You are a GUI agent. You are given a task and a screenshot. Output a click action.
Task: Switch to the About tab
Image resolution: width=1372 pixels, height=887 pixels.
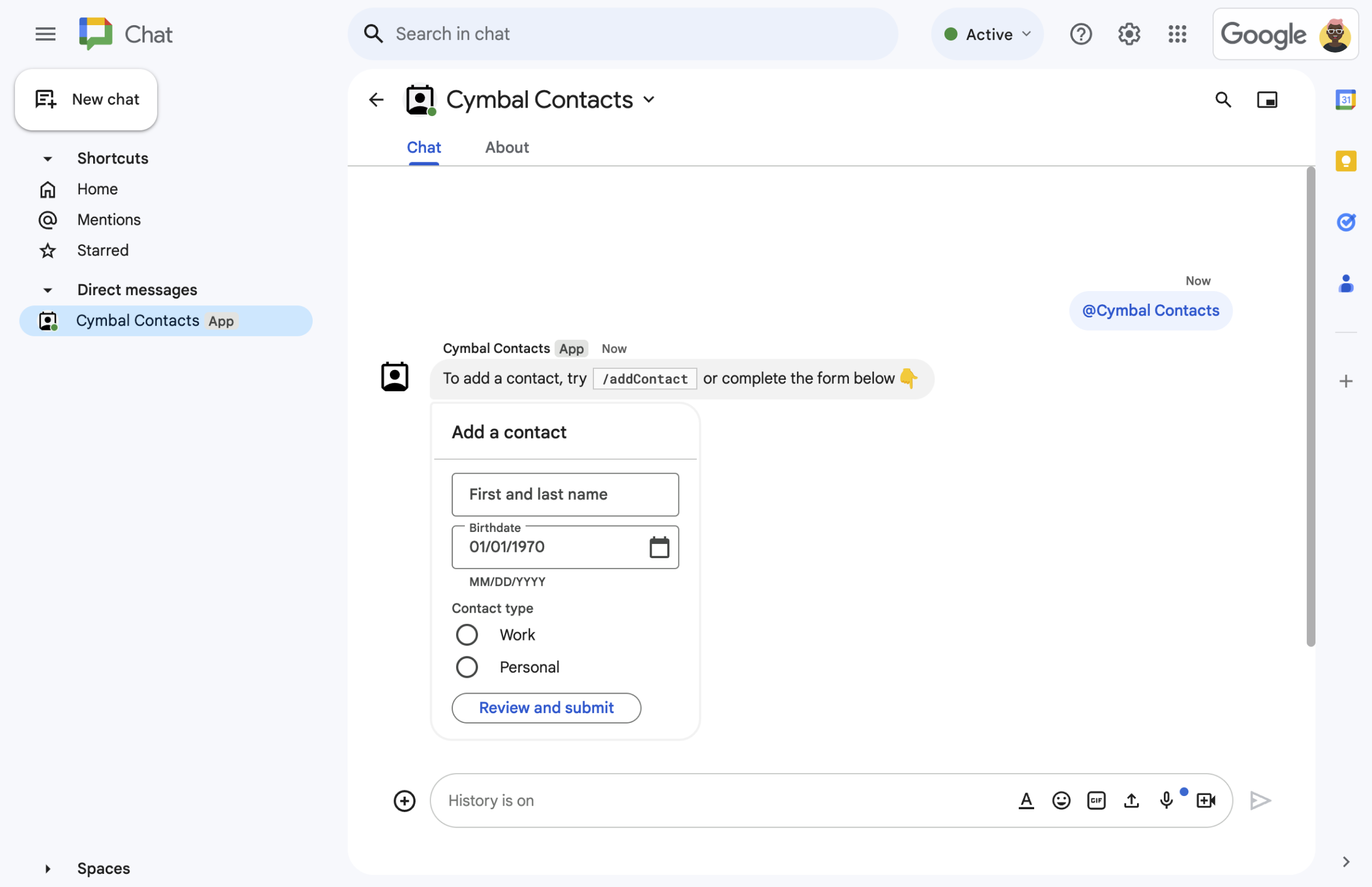[507, 147]
